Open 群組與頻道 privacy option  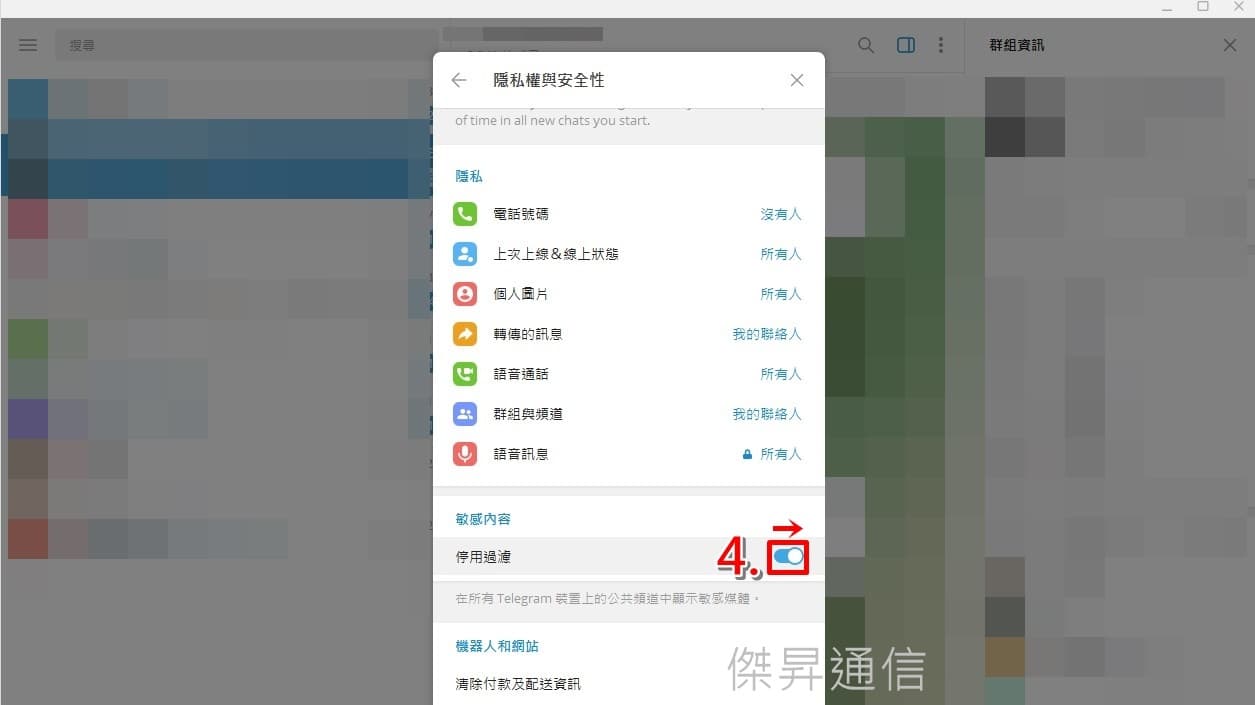(x=629, y=414)
